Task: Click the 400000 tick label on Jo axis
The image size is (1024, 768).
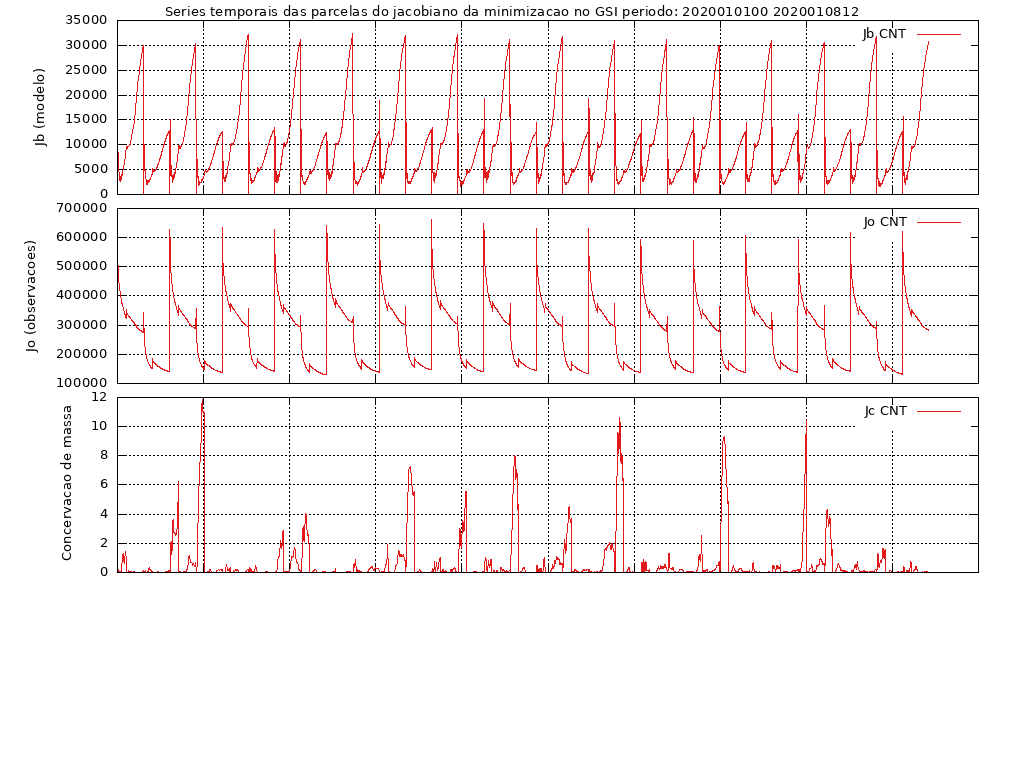Action: click(81, 296)
